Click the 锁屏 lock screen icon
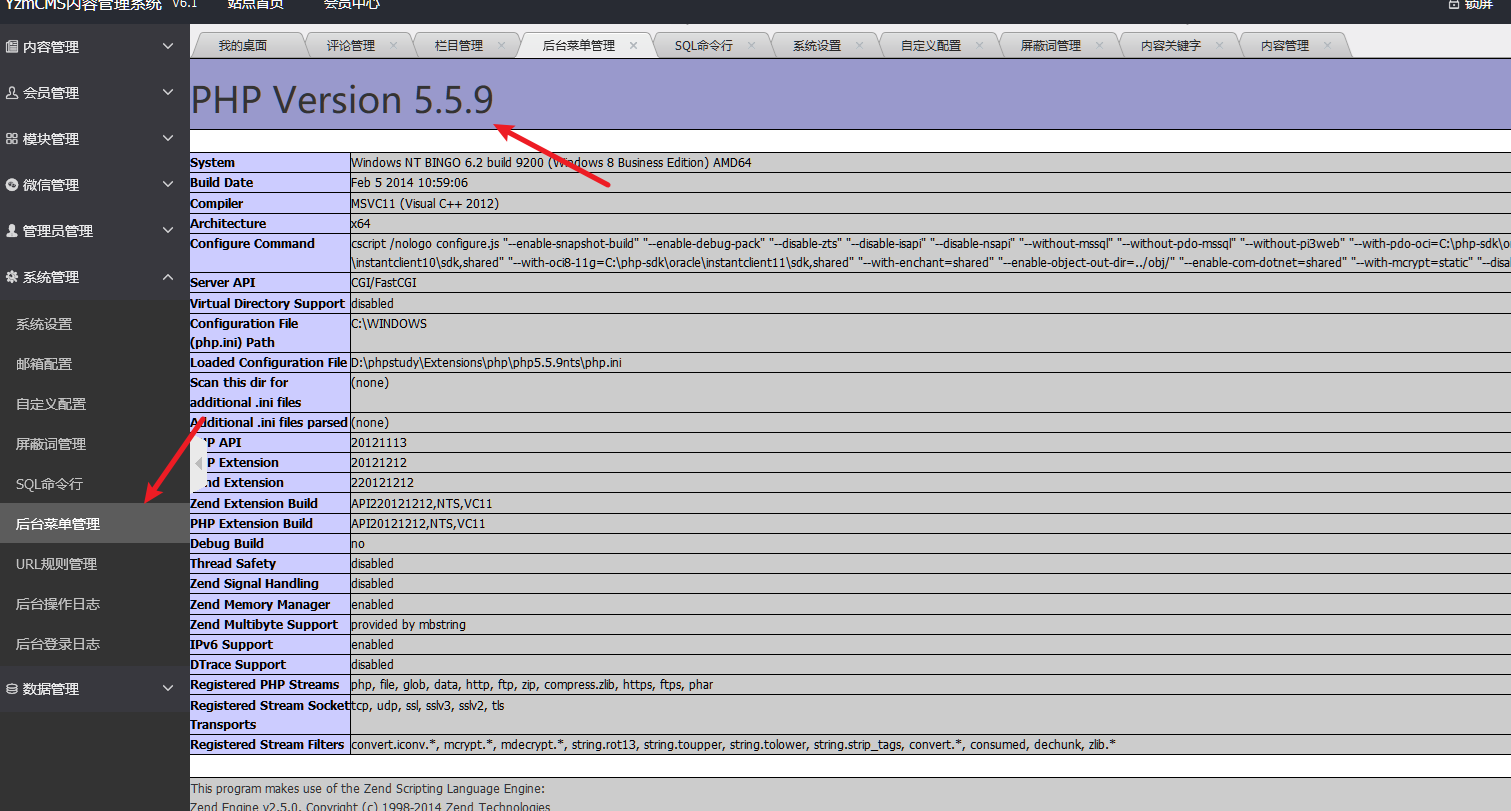The width and height of the screenshot is (1511, 811). 1453,4
